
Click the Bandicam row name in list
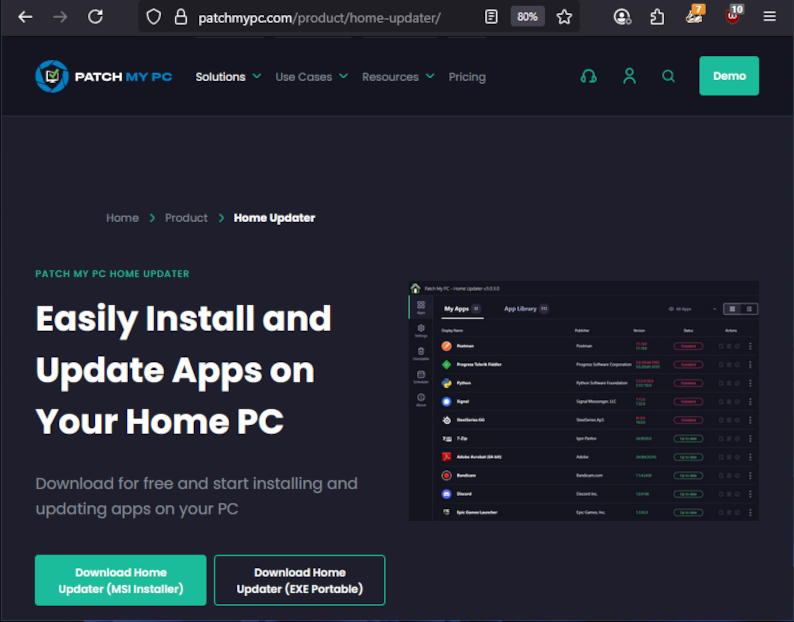point(466,476)
